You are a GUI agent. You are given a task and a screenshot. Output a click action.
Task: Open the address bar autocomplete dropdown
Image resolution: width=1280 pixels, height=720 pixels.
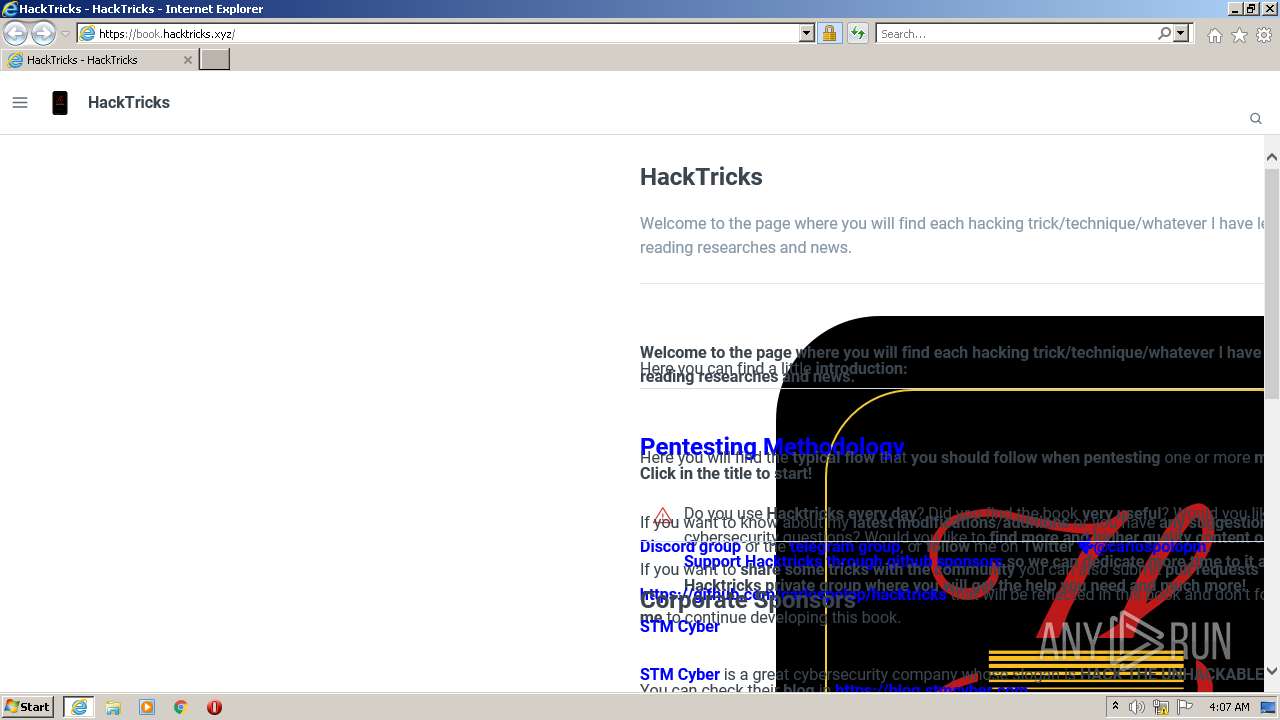click(807, 34)
